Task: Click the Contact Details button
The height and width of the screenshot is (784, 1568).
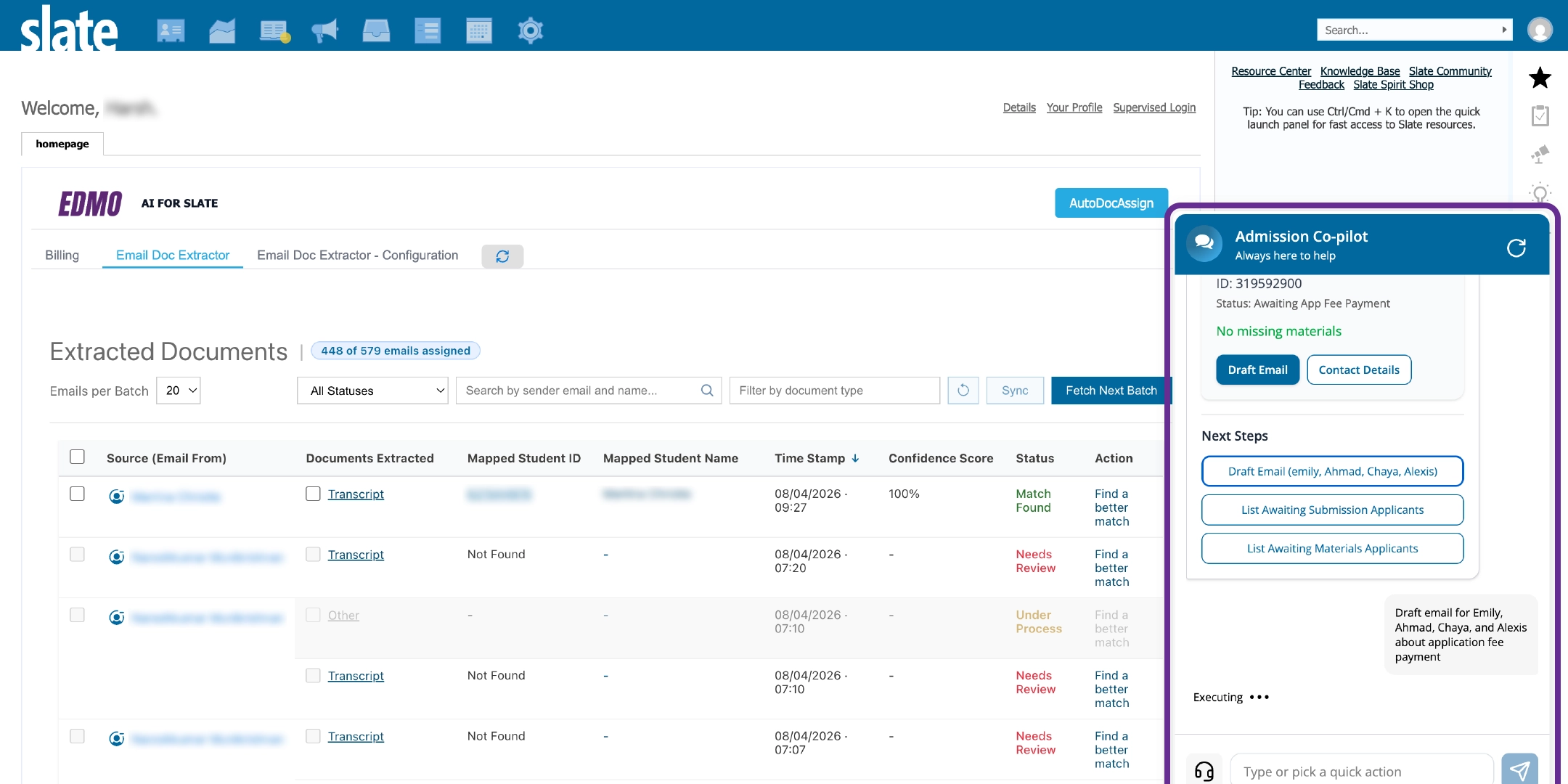Action: click(x=1359, y=369)
